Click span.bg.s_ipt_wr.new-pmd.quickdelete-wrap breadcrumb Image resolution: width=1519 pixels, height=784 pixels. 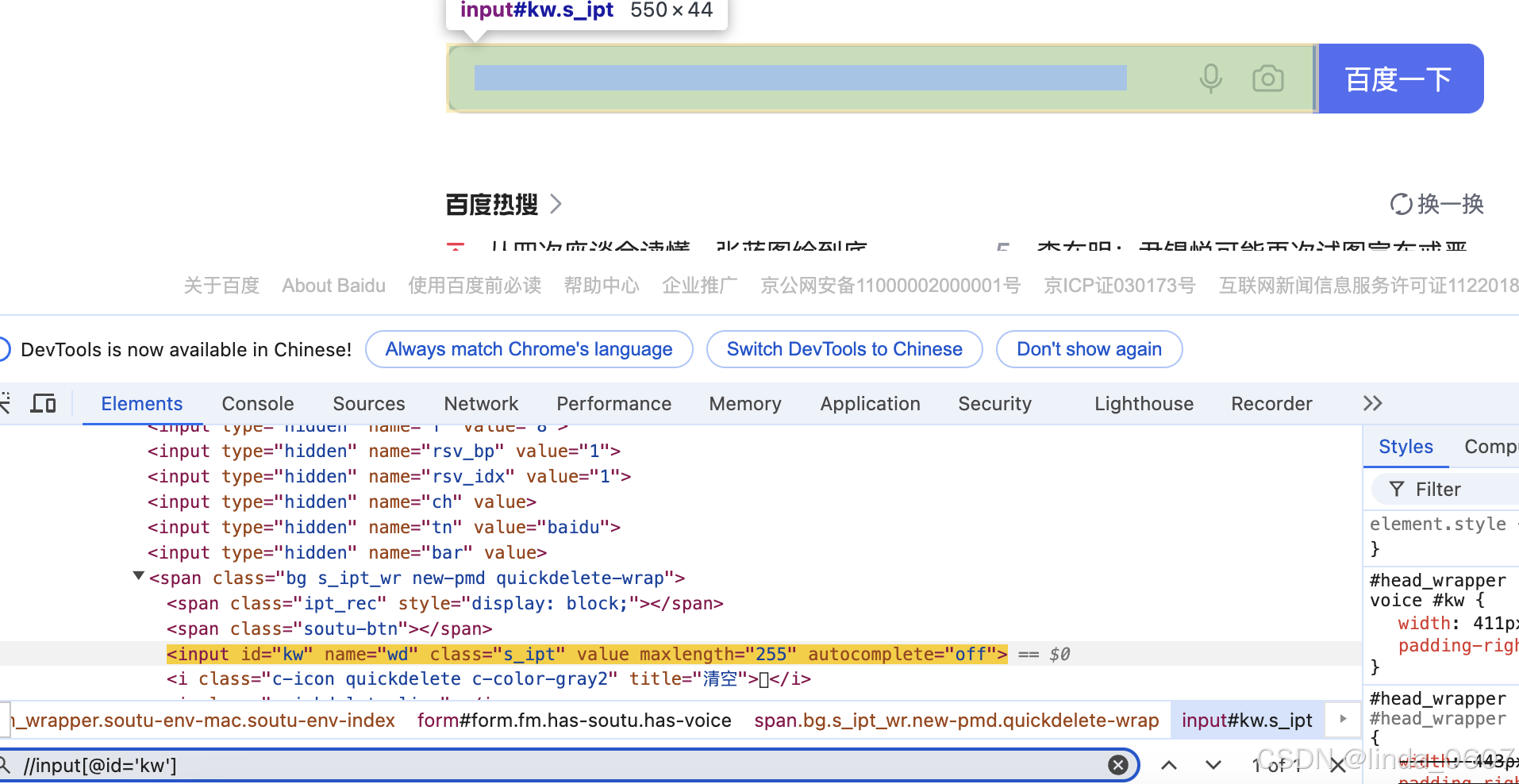tap(956, 721)
